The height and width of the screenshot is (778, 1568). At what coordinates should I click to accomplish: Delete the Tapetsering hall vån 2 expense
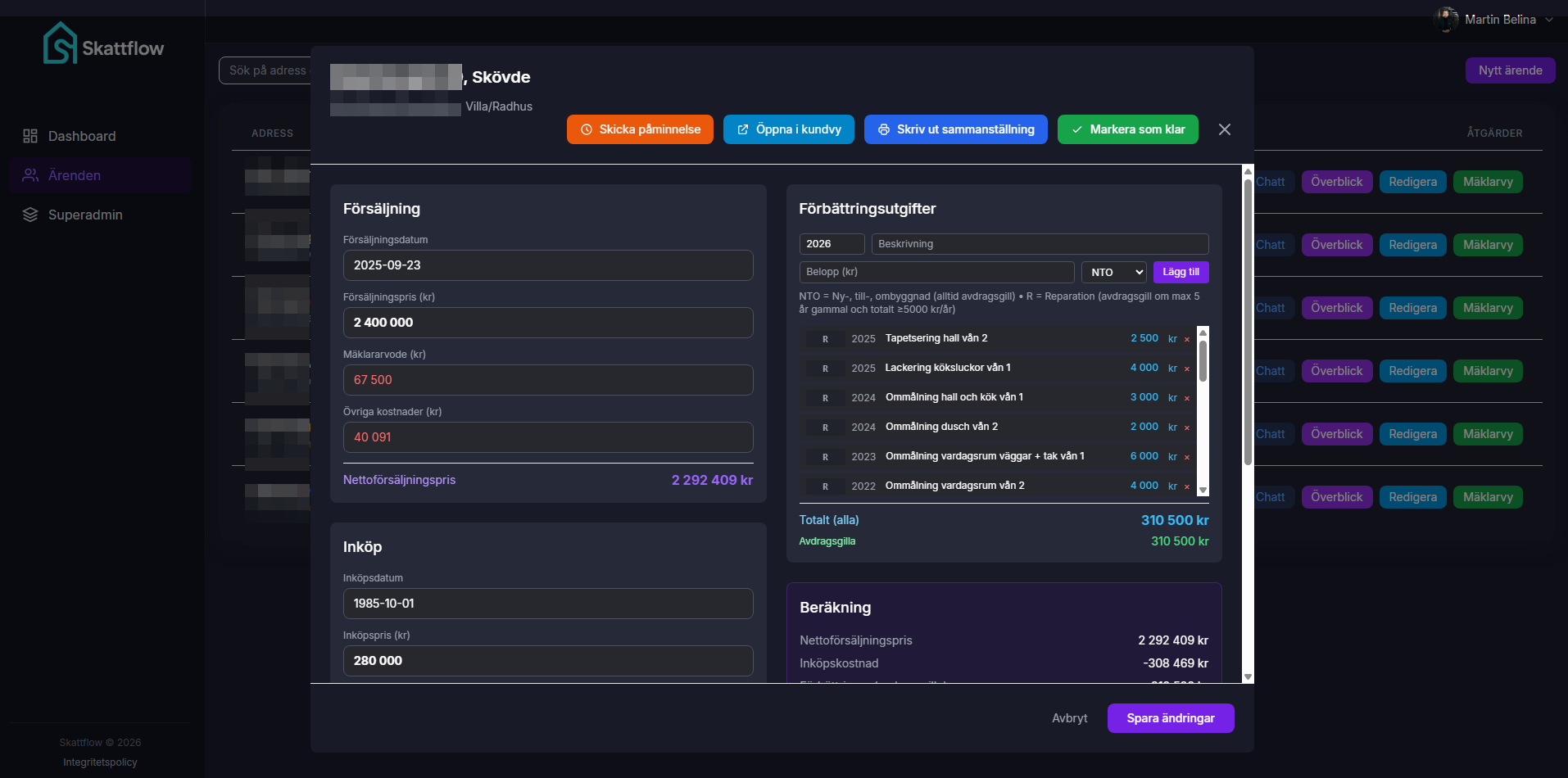click(1187, 339)
